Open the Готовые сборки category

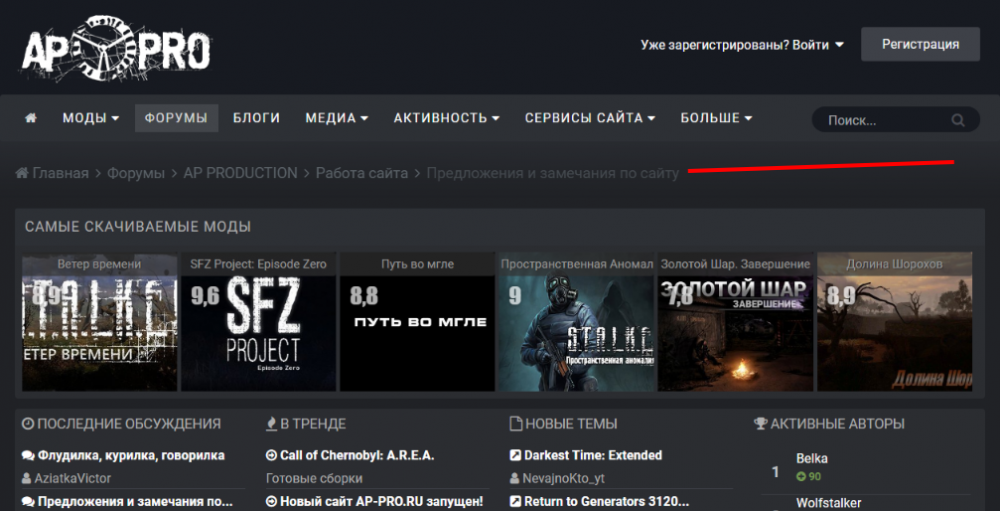pyautogui.click(x=314, y=478)
